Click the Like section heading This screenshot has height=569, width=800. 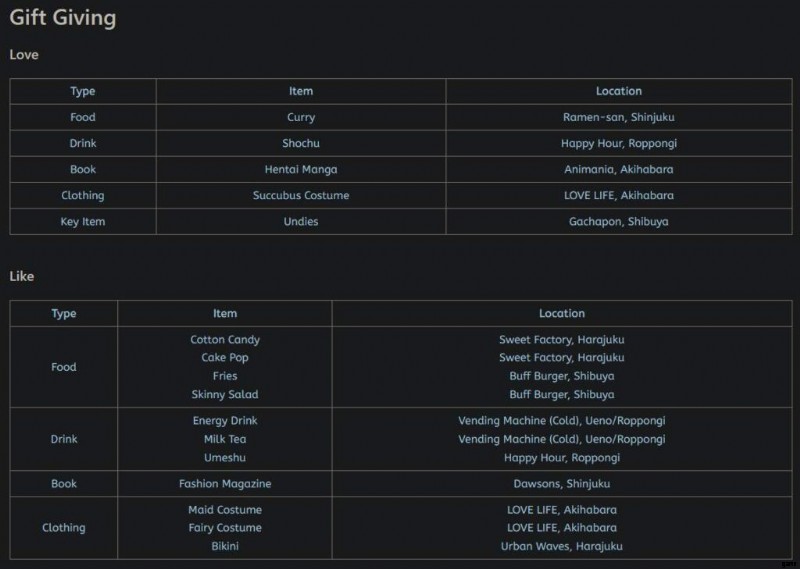22,276
